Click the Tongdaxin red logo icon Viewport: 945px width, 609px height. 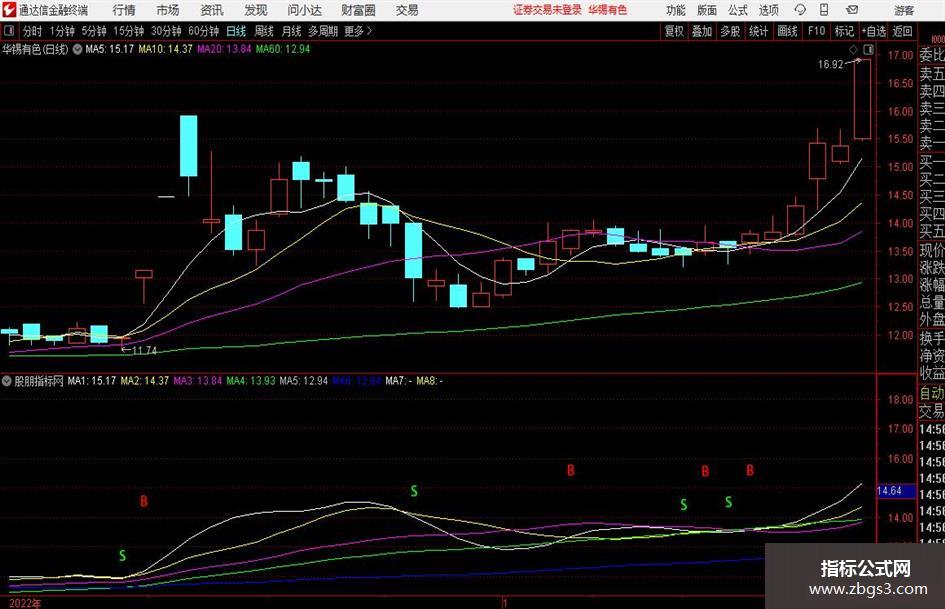point(8,10)
